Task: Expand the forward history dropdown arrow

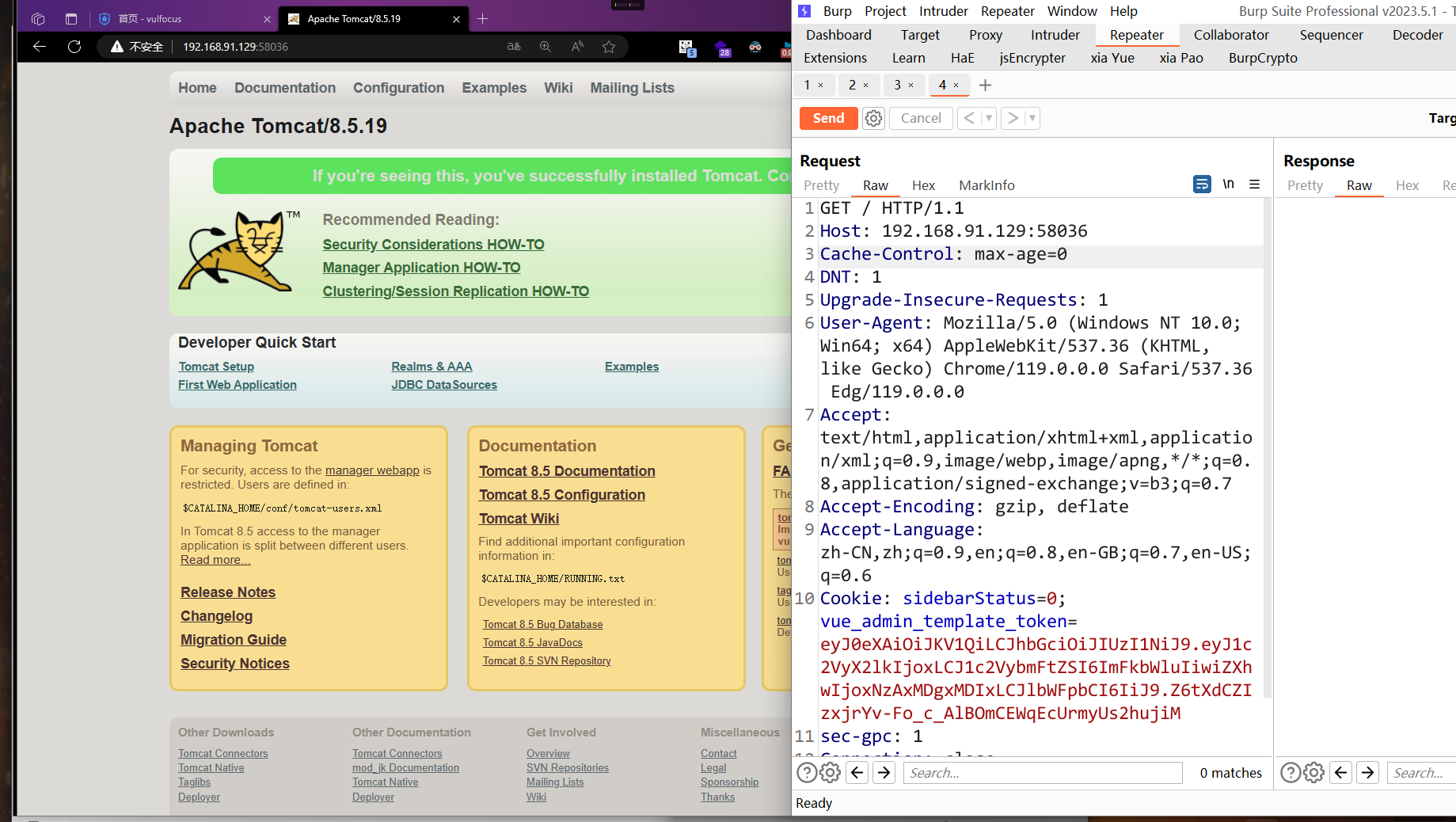Action: [x=1032, y=118]
